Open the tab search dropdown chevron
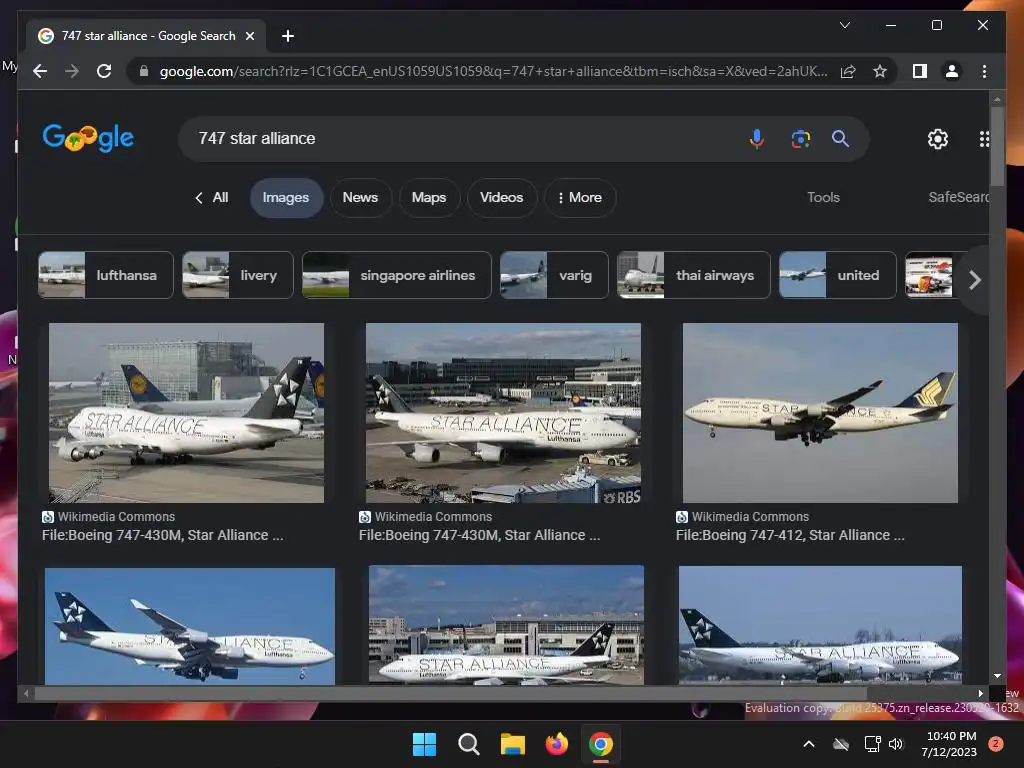The image size is (1024, 768). [844, 25]
